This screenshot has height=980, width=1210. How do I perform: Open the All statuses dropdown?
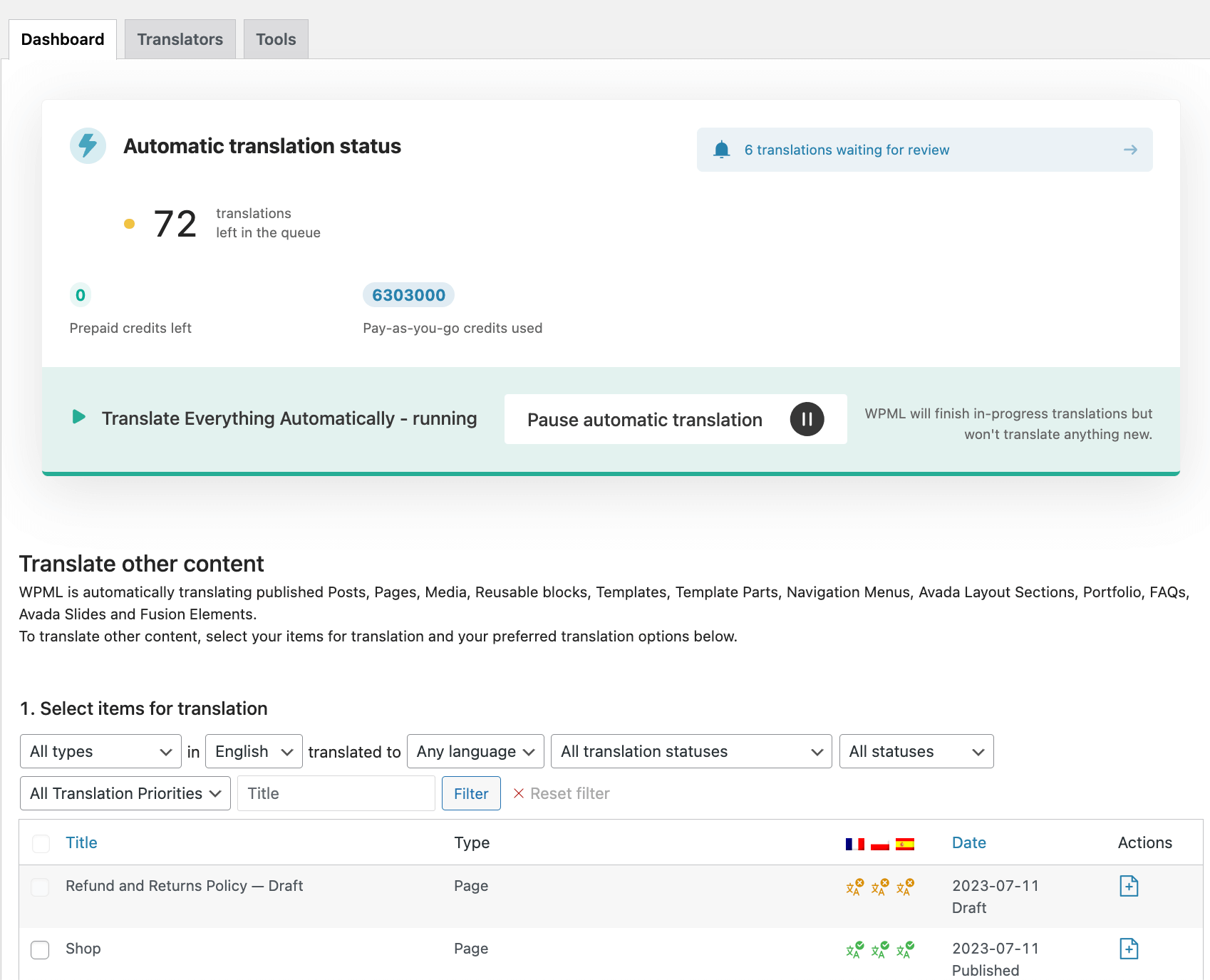tap(916, 751)
